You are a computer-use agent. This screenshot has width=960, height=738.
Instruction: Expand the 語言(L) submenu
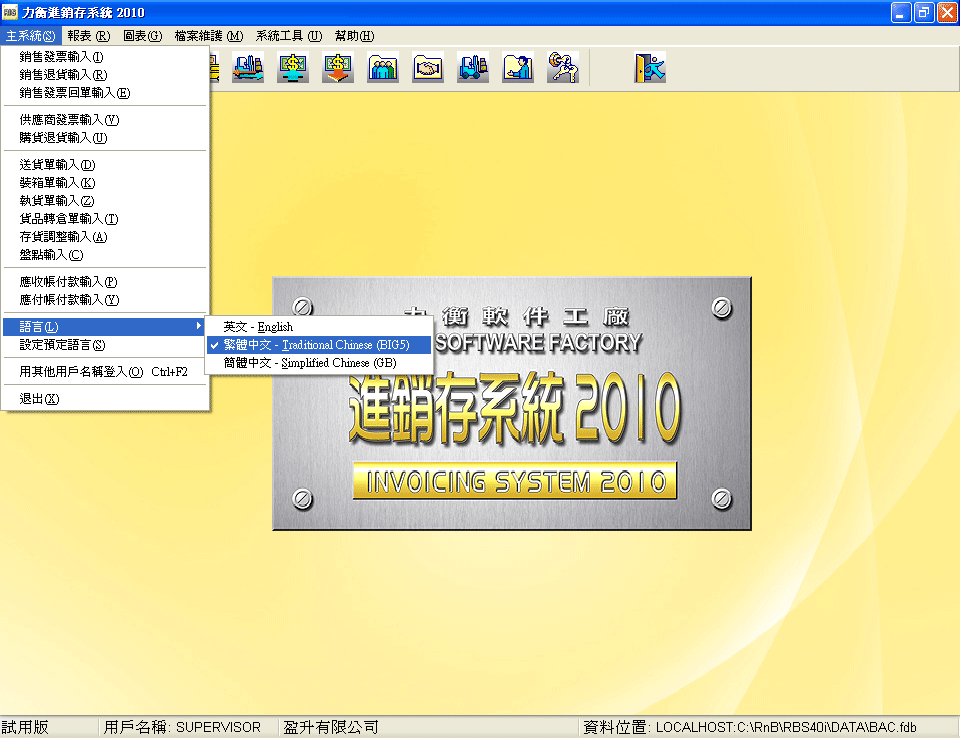(105, 327)
